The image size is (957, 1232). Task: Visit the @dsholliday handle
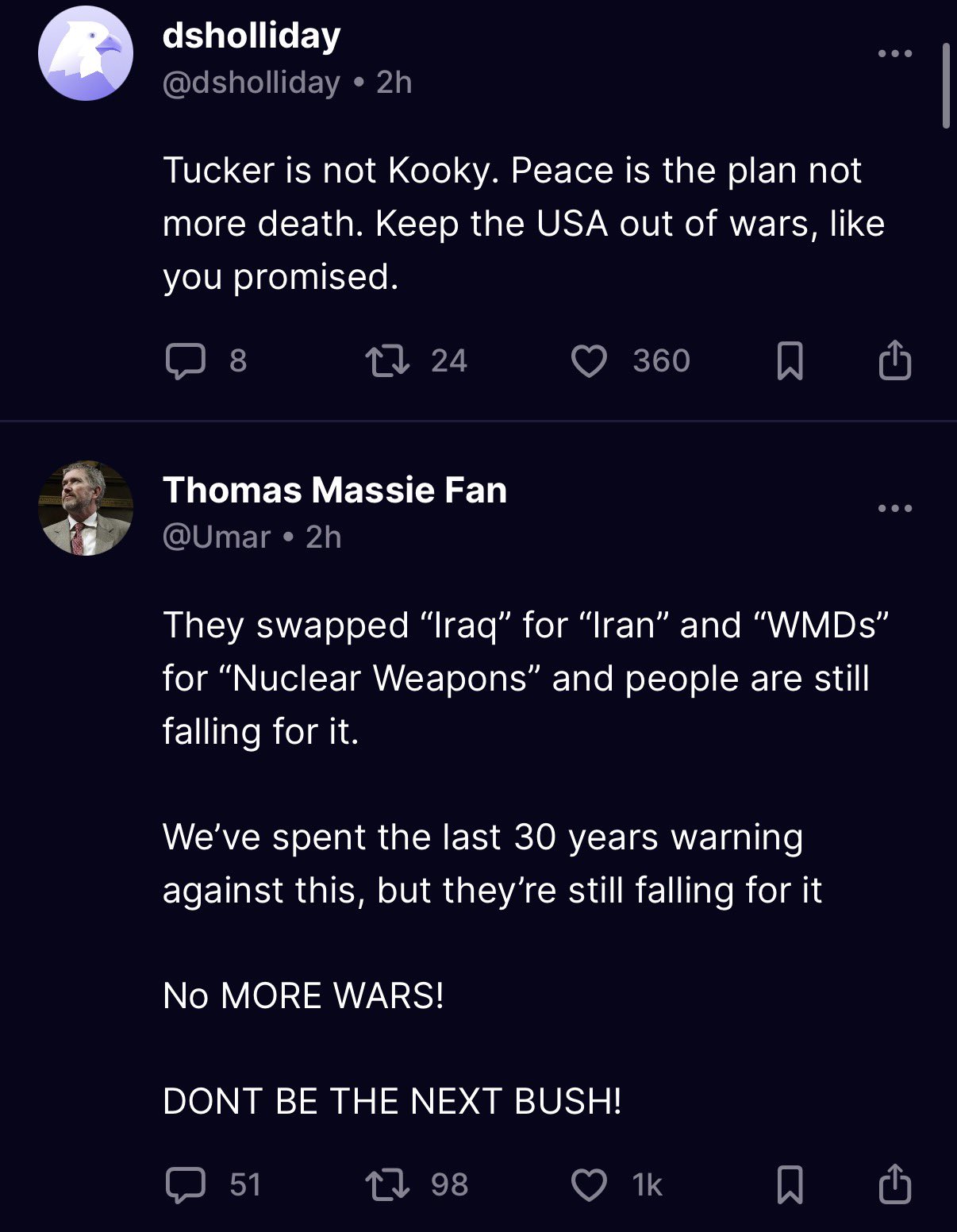pyautogui.click(x=252, y=83)
